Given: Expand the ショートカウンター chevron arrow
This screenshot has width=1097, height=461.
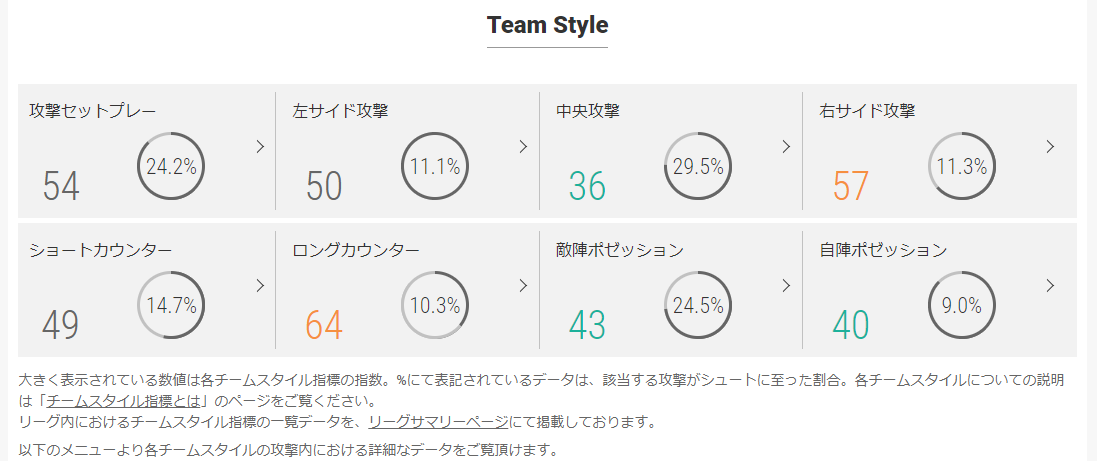Looking at the screenshot, I should click(x=260, y=285).
